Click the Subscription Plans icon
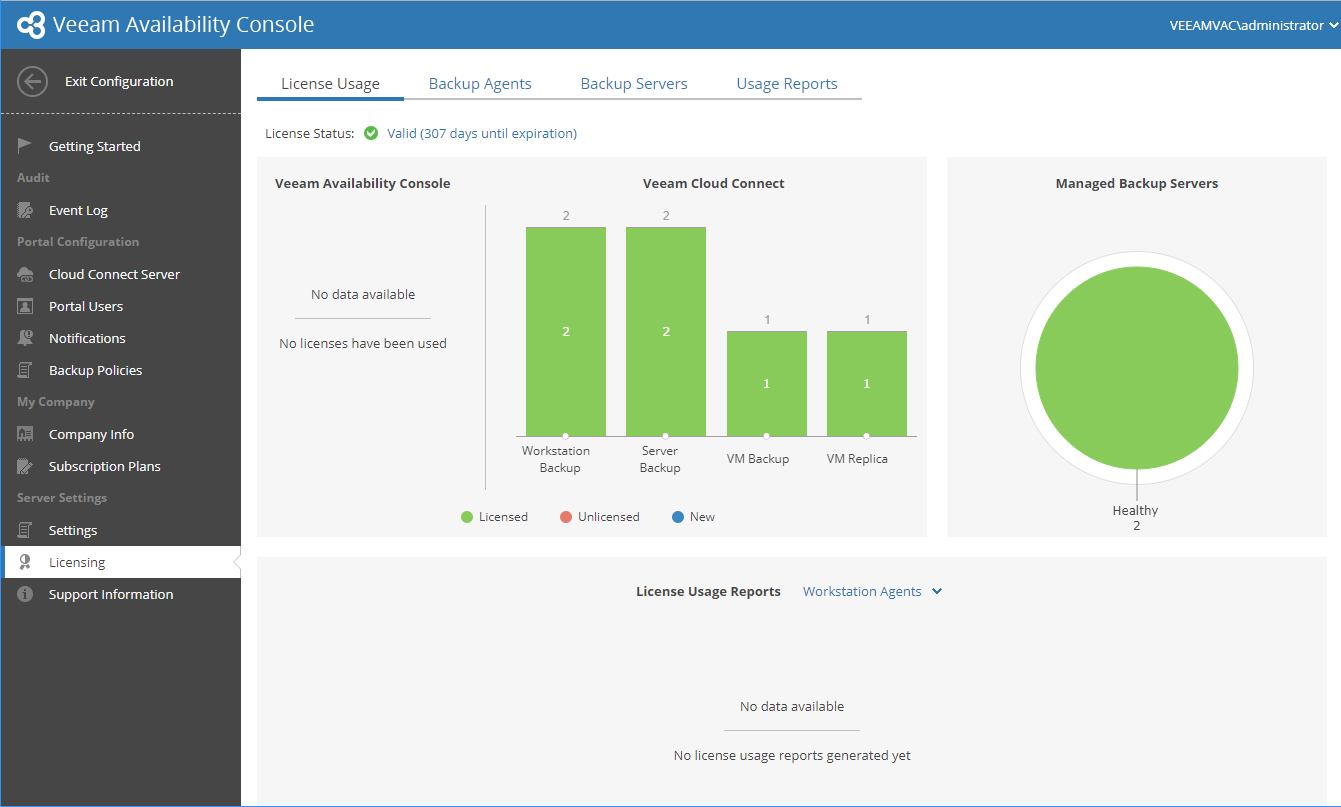Viewport: 1341px width, 807px height. pos(26,466)
